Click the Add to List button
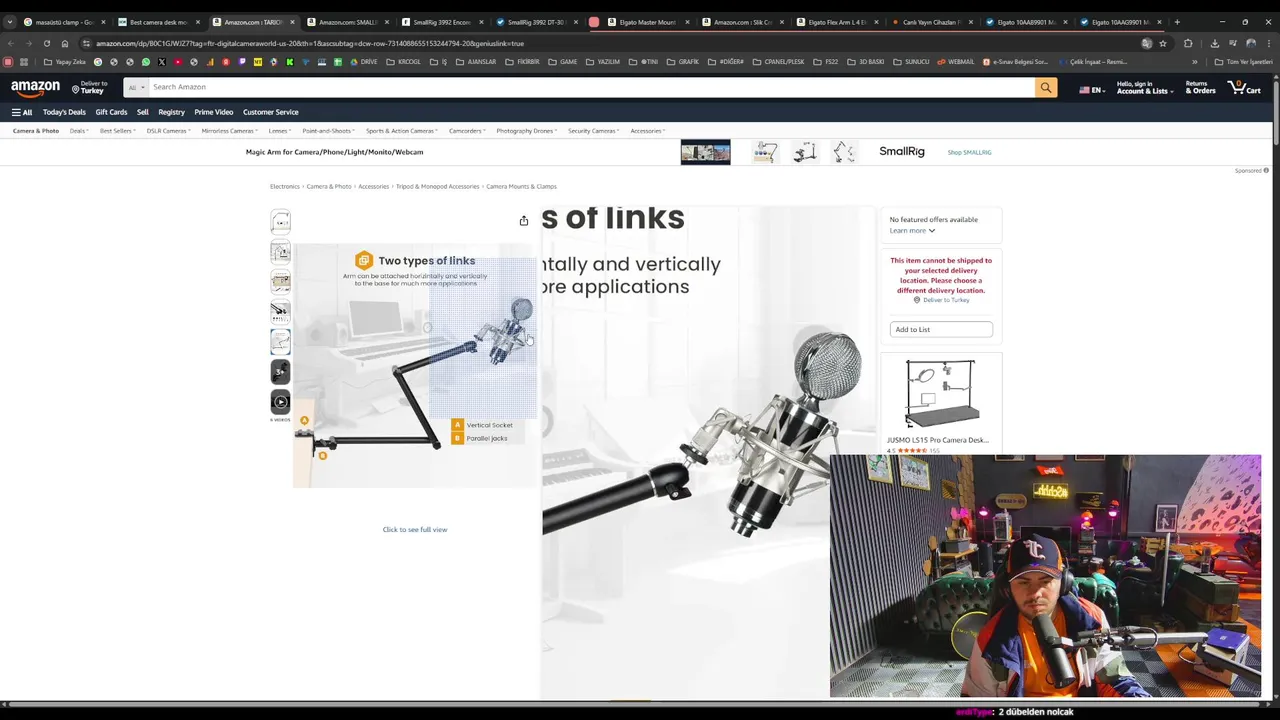1280x720 pixels. coord(941,329)
